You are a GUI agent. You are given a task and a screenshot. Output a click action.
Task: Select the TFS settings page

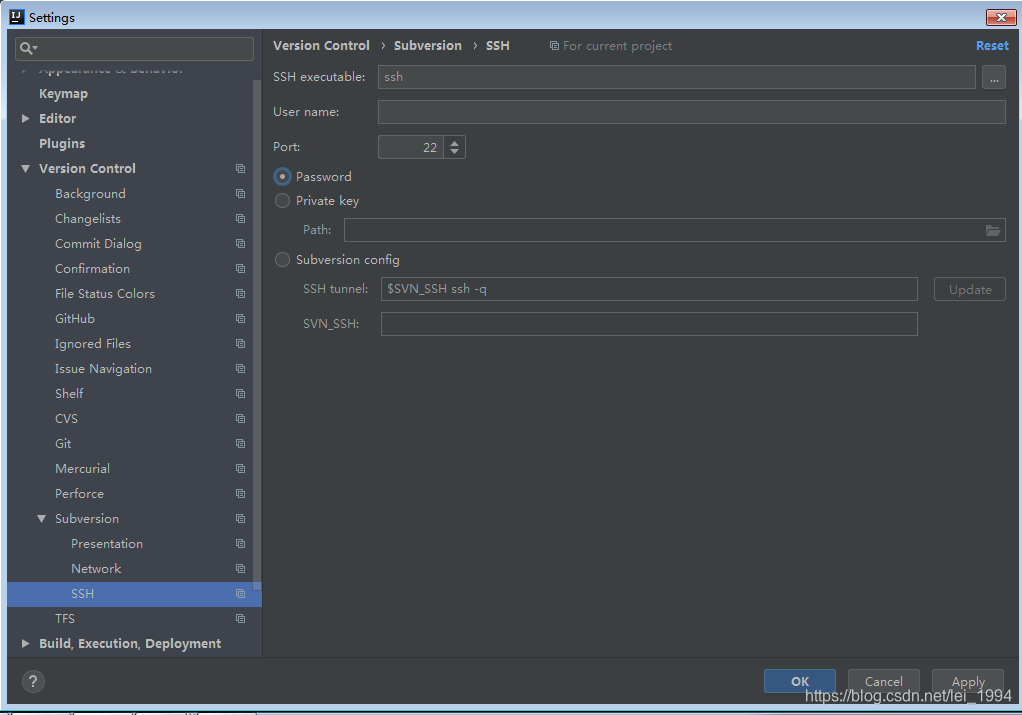[x=65, y=618]
